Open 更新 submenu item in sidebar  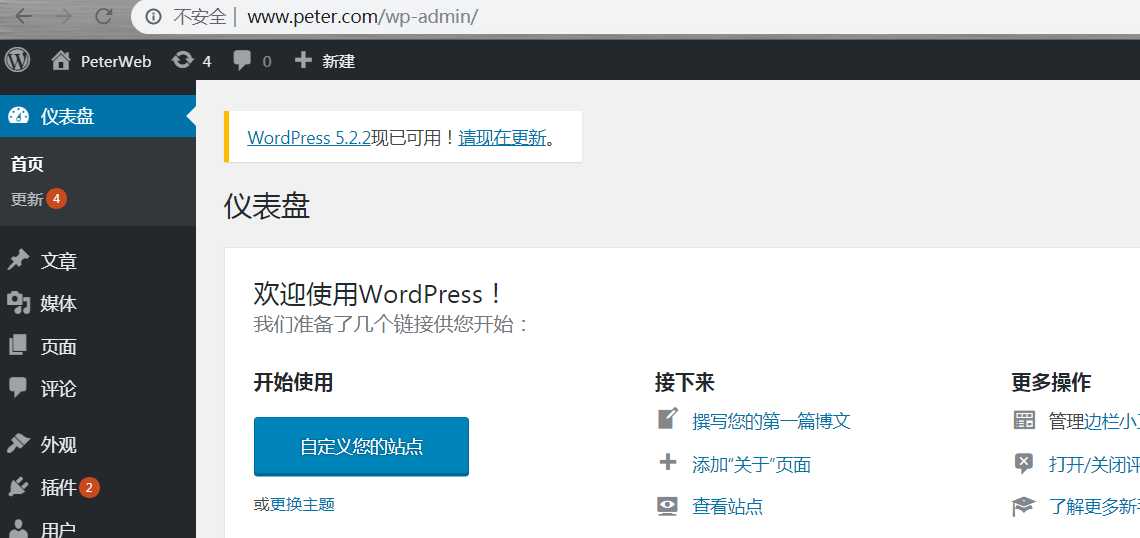[x=27, y=199]
